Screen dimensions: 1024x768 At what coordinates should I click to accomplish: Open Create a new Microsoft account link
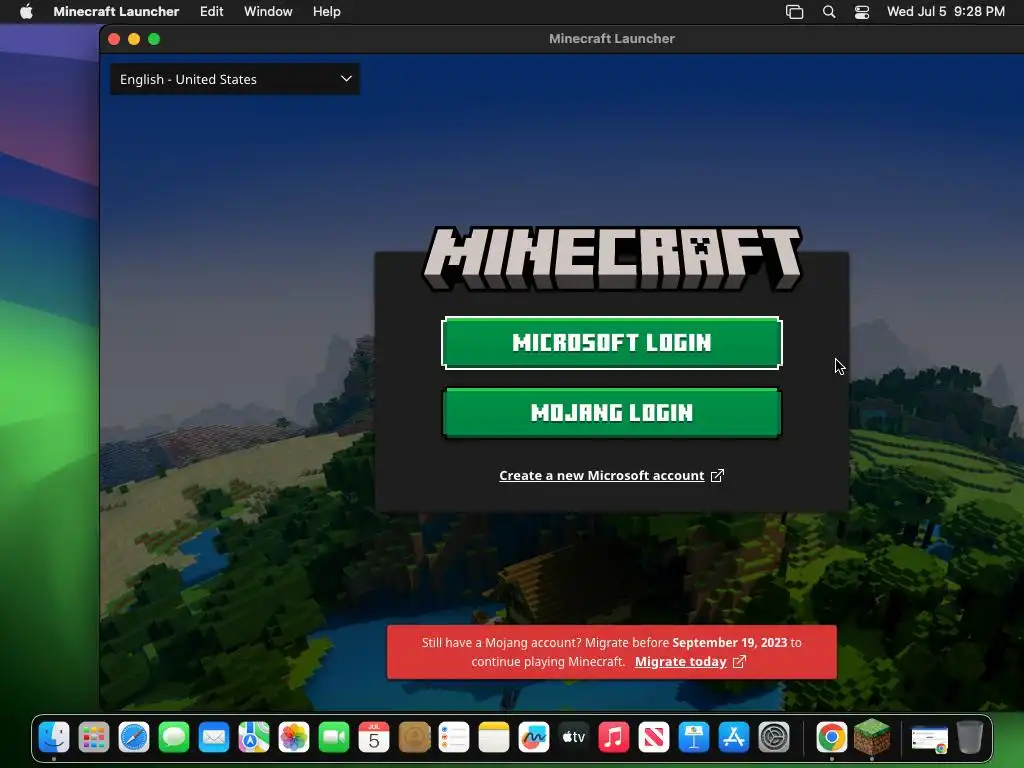click(x=601, y=475)
